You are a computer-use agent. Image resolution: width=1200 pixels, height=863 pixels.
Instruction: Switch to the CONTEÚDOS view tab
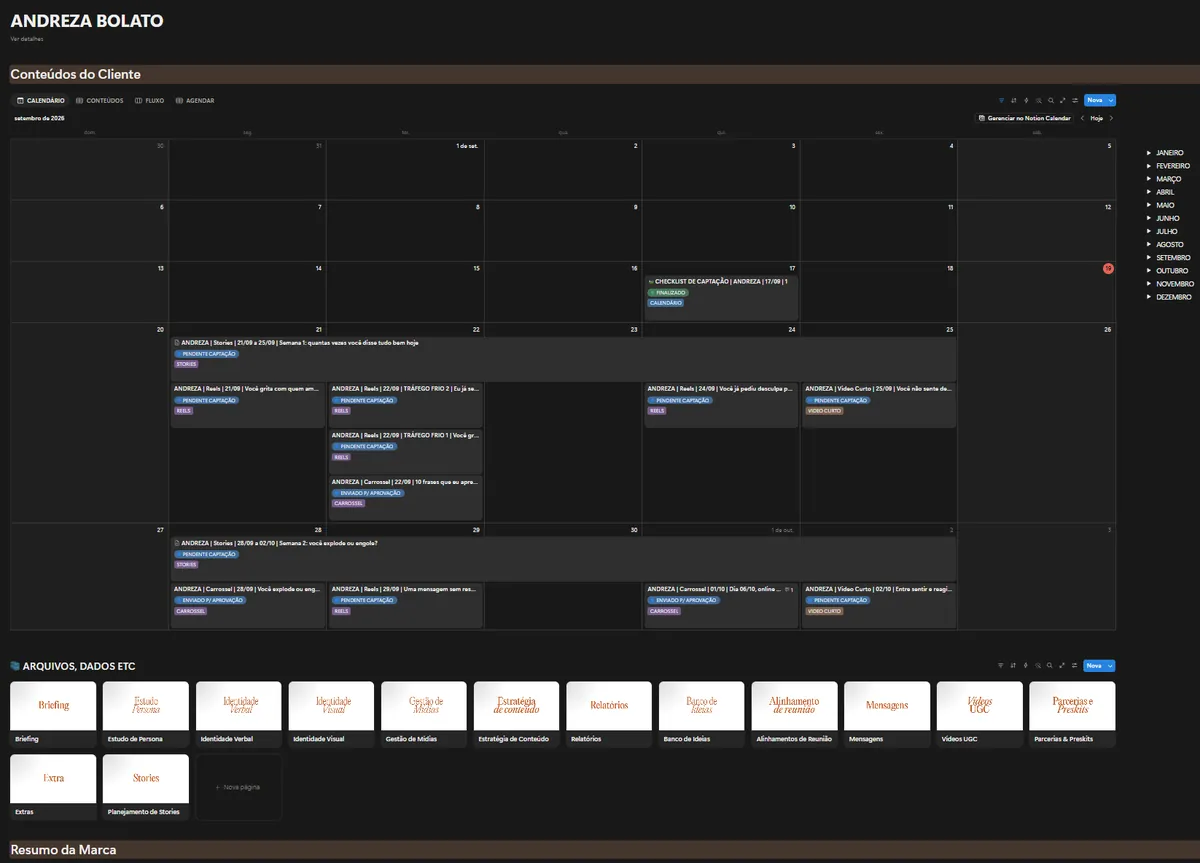click(100, 100)
